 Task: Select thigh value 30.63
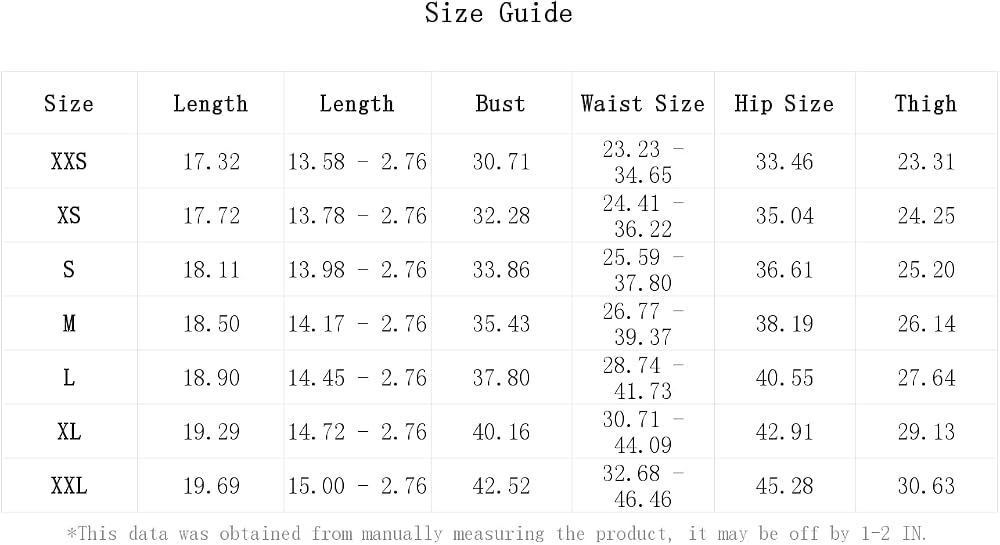[x=926, y=486]
